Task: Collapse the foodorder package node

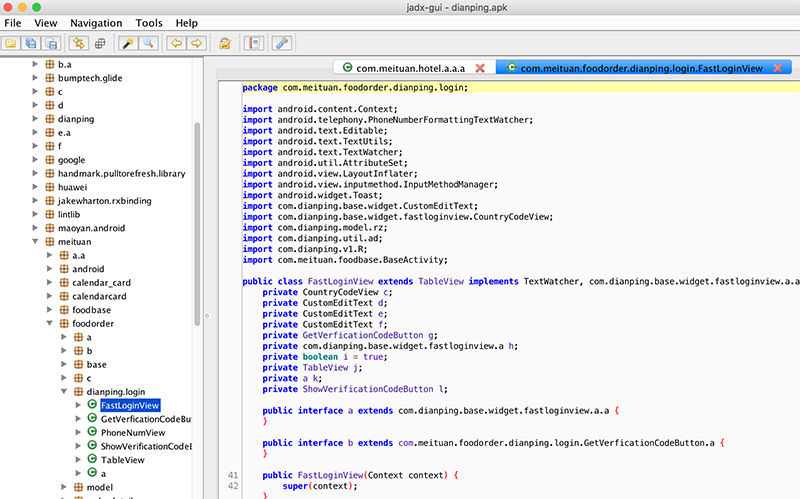Action: click(49, 323)
